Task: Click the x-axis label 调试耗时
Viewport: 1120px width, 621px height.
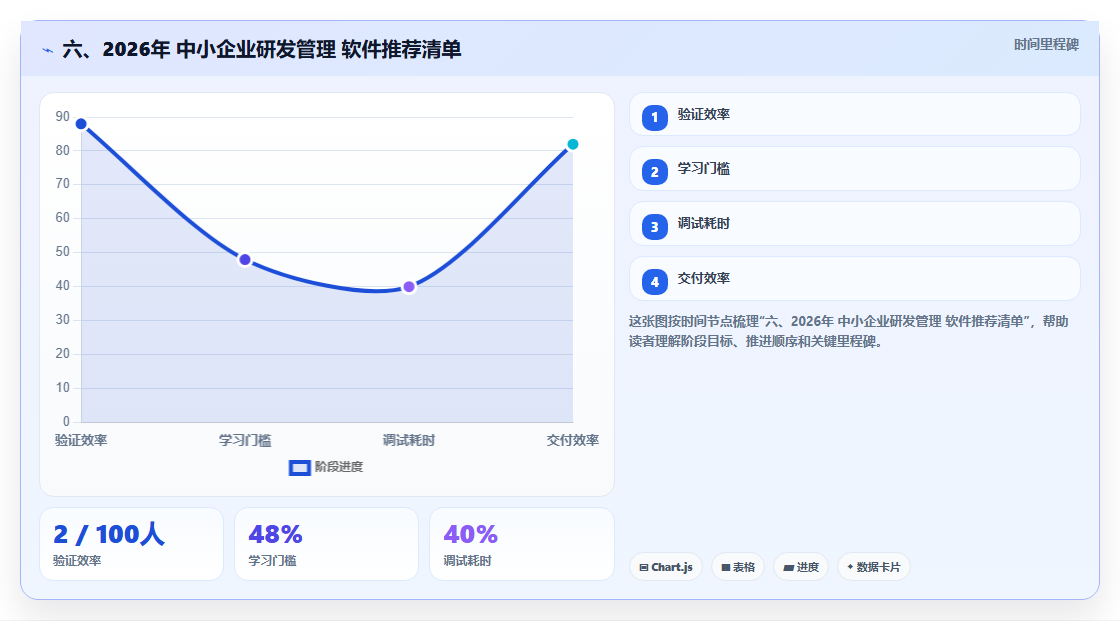Action: pos(409,440)
